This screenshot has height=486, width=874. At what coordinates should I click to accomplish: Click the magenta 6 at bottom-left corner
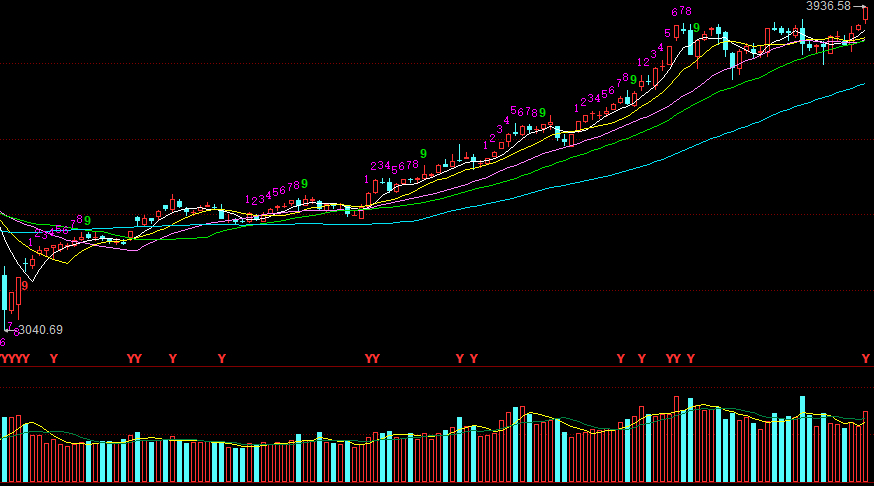(3, 342)
